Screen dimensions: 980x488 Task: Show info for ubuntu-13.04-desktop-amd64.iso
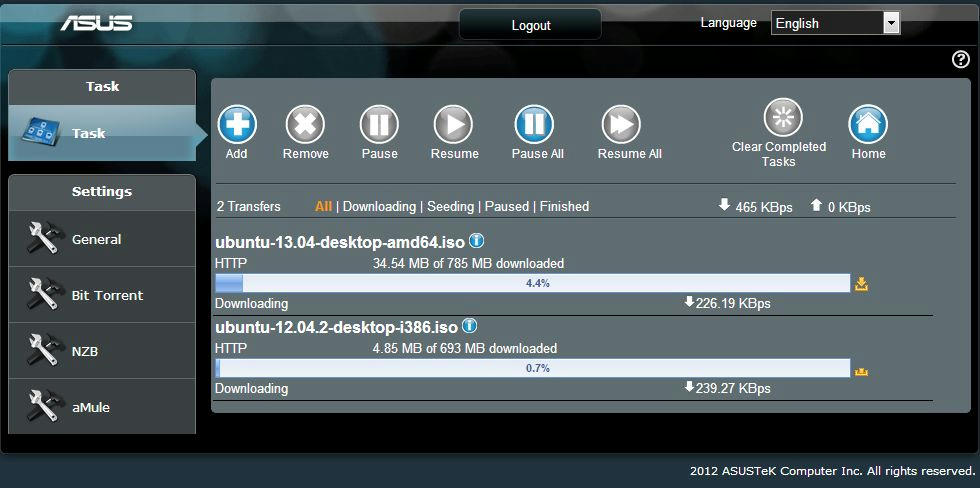click(x=476, y=241)
